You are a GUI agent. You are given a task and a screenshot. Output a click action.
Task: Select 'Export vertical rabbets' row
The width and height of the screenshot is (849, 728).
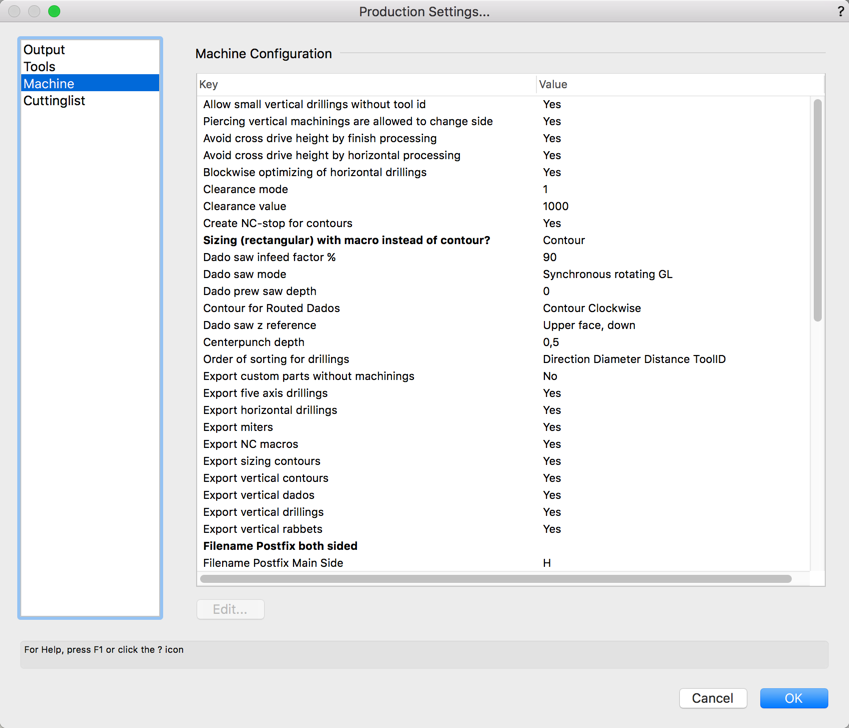(504, 529)
